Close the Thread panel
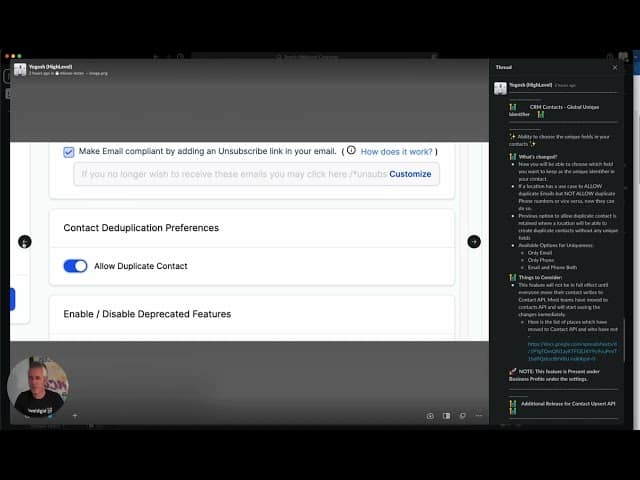This screenshot has width=640, height=480. [615, 67]
